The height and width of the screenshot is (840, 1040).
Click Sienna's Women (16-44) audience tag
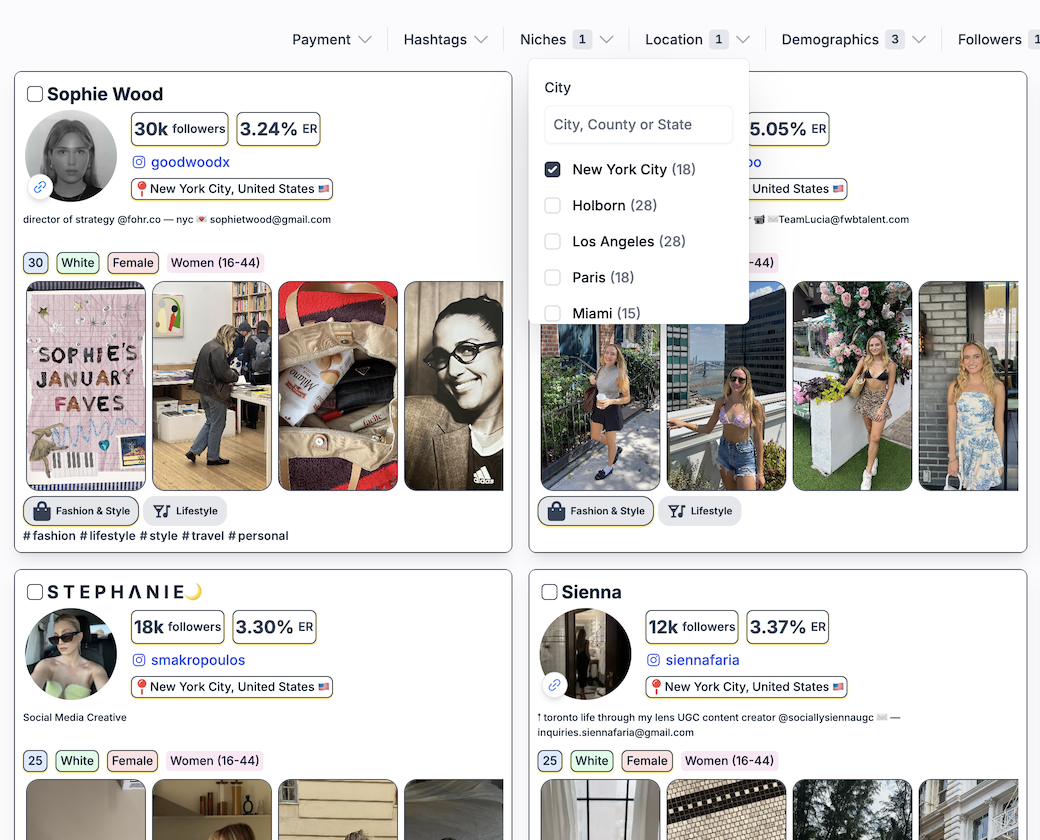[x=729, y=760]
